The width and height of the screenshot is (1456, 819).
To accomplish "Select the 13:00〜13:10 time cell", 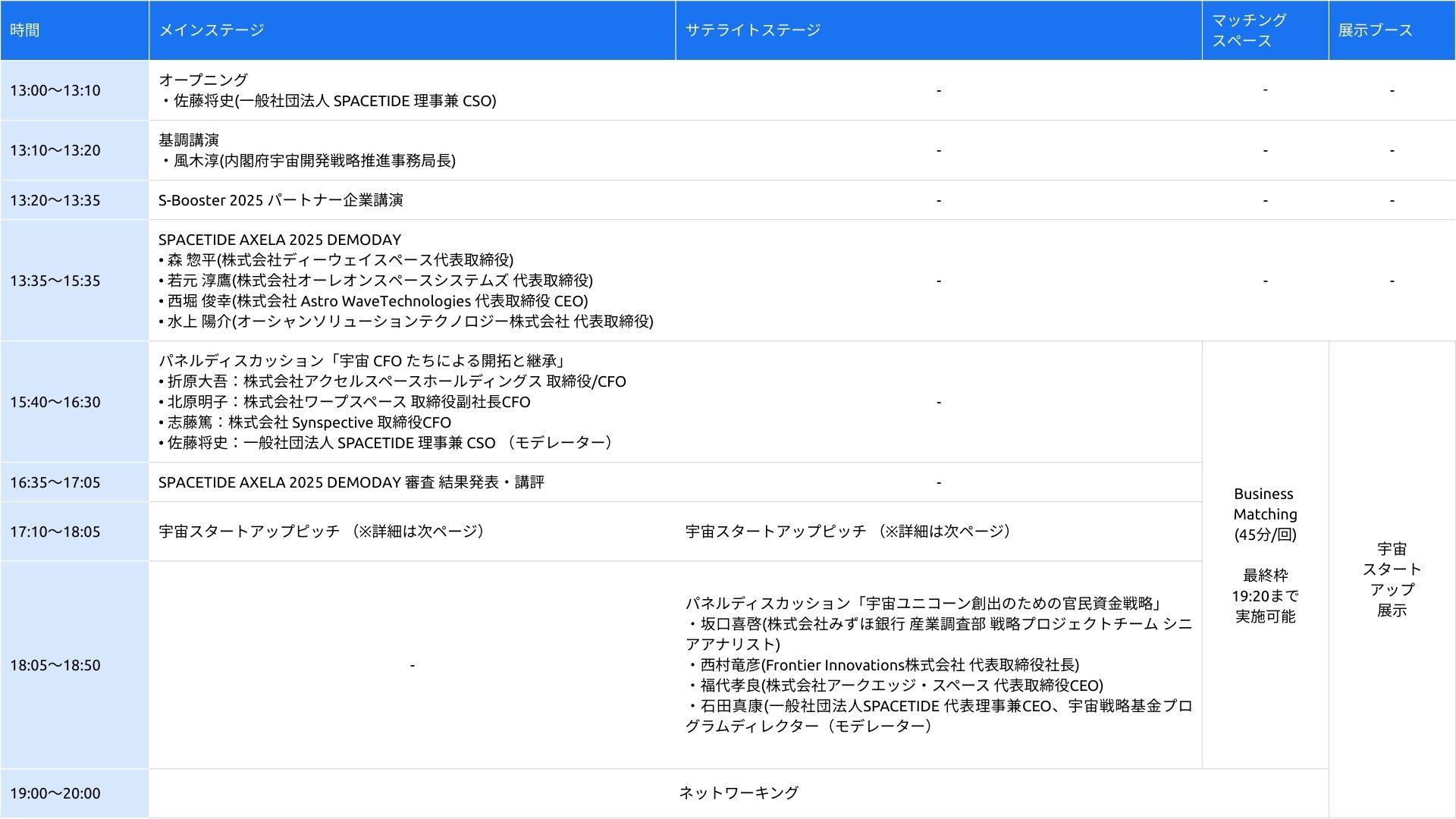I will (74, 90).
